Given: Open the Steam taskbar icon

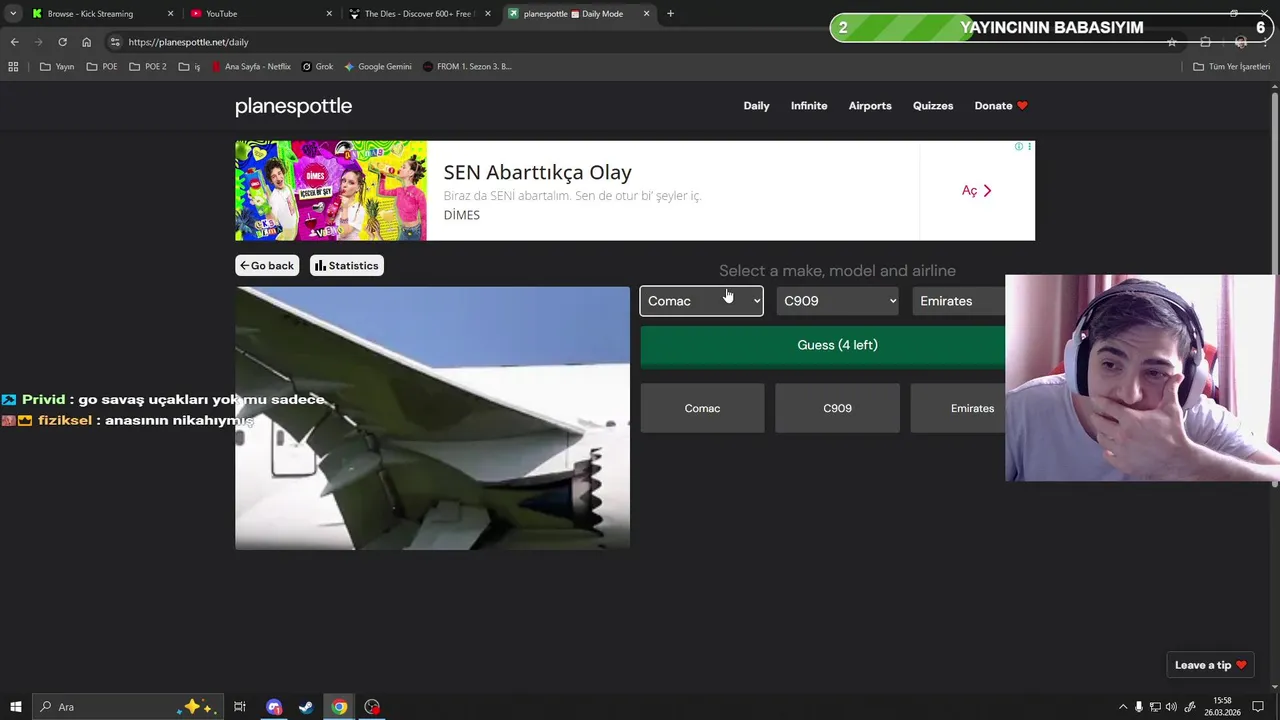Looking at the screenshot, I should [306, 707].
